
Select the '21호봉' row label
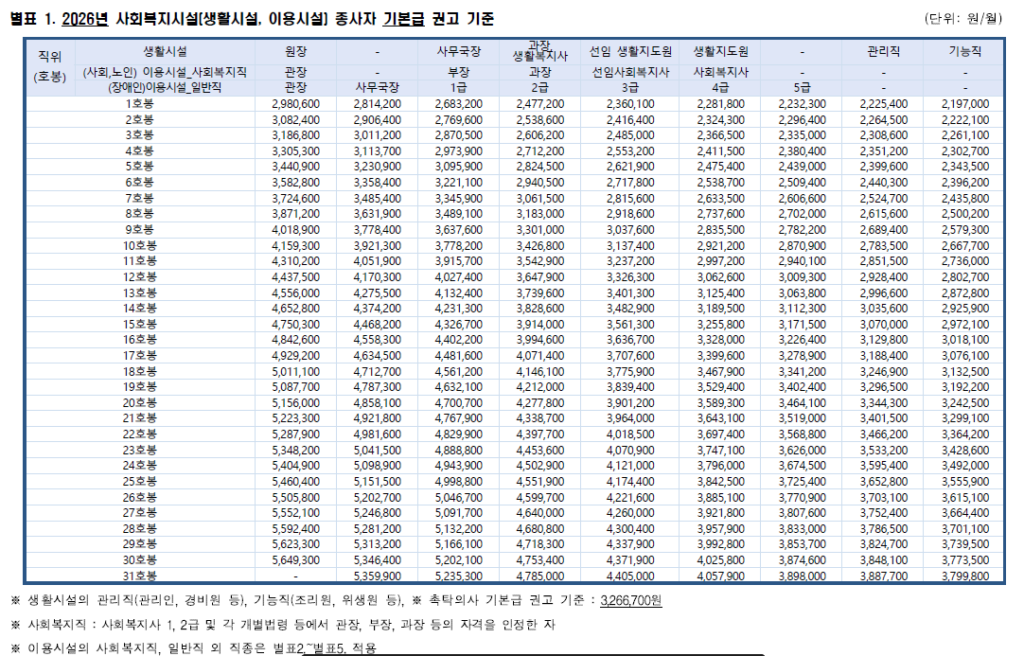(140, 418)
